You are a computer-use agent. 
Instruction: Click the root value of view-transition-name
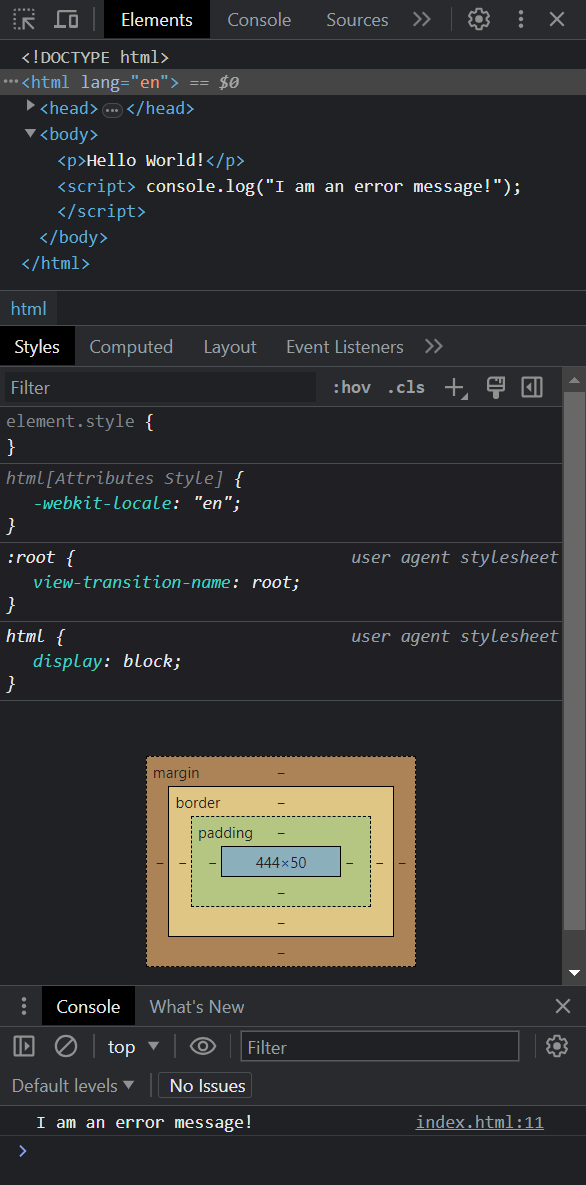[x=273, y=583]
